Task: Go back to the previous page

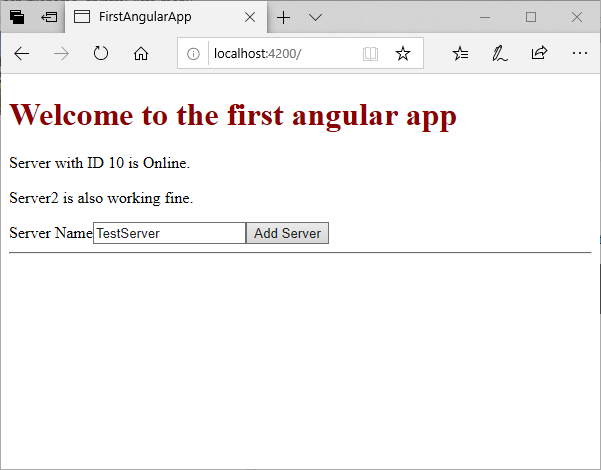Action: click(21, 54)
